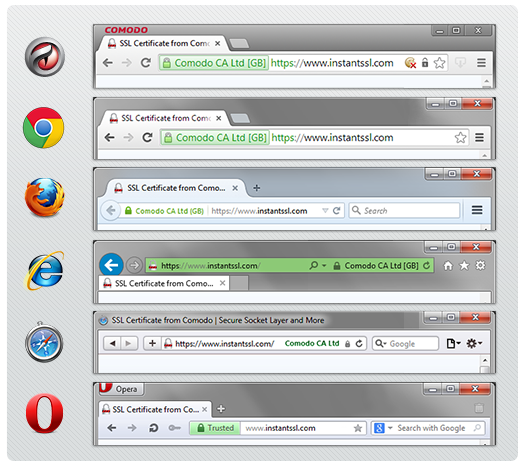Open the Chrome hamburger menu
The image size is (523, 467).
pyautogui.click(x=480, y=137)
